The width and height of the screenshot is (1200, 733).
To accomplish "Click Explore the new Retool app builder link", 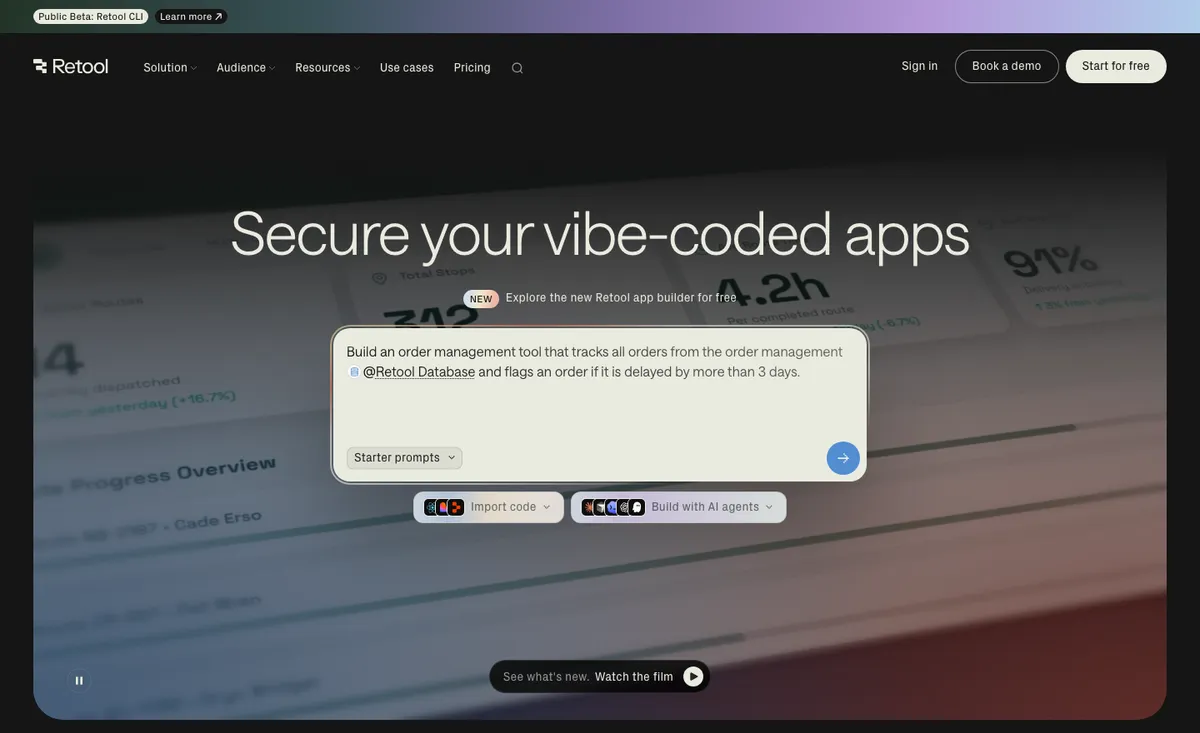I will pos(621,298).
